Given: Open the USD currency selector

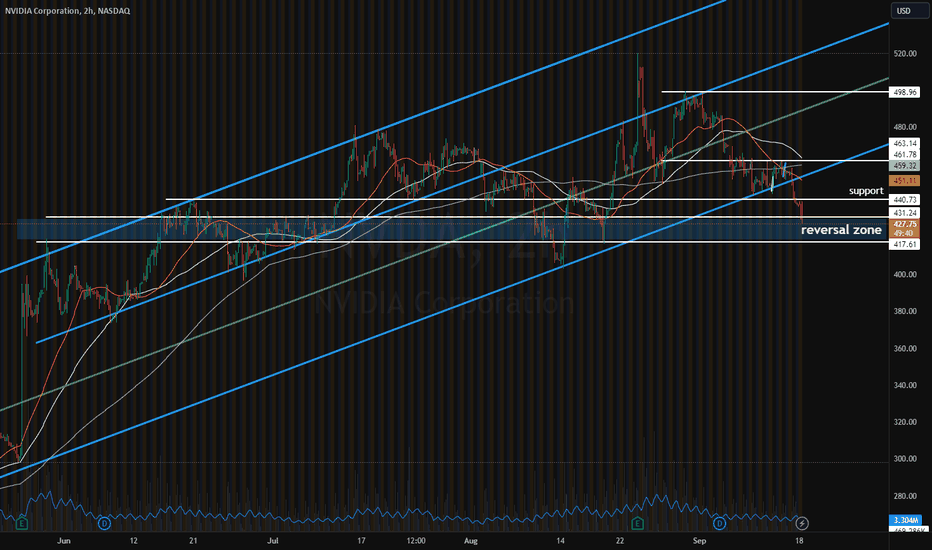Looking at the screenshot, I should pyautogui.click(x=909, y=11).
